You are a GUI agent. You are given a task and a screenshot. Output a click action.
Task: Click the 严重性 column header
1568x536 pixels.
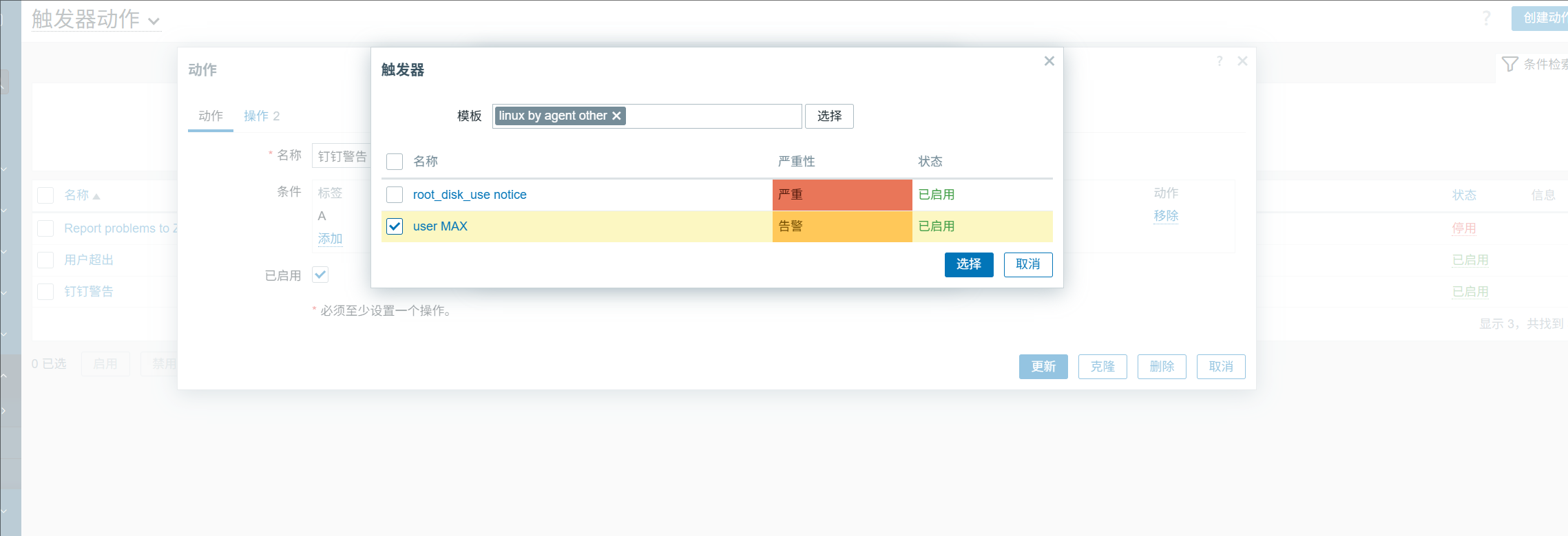pos(797,162)
